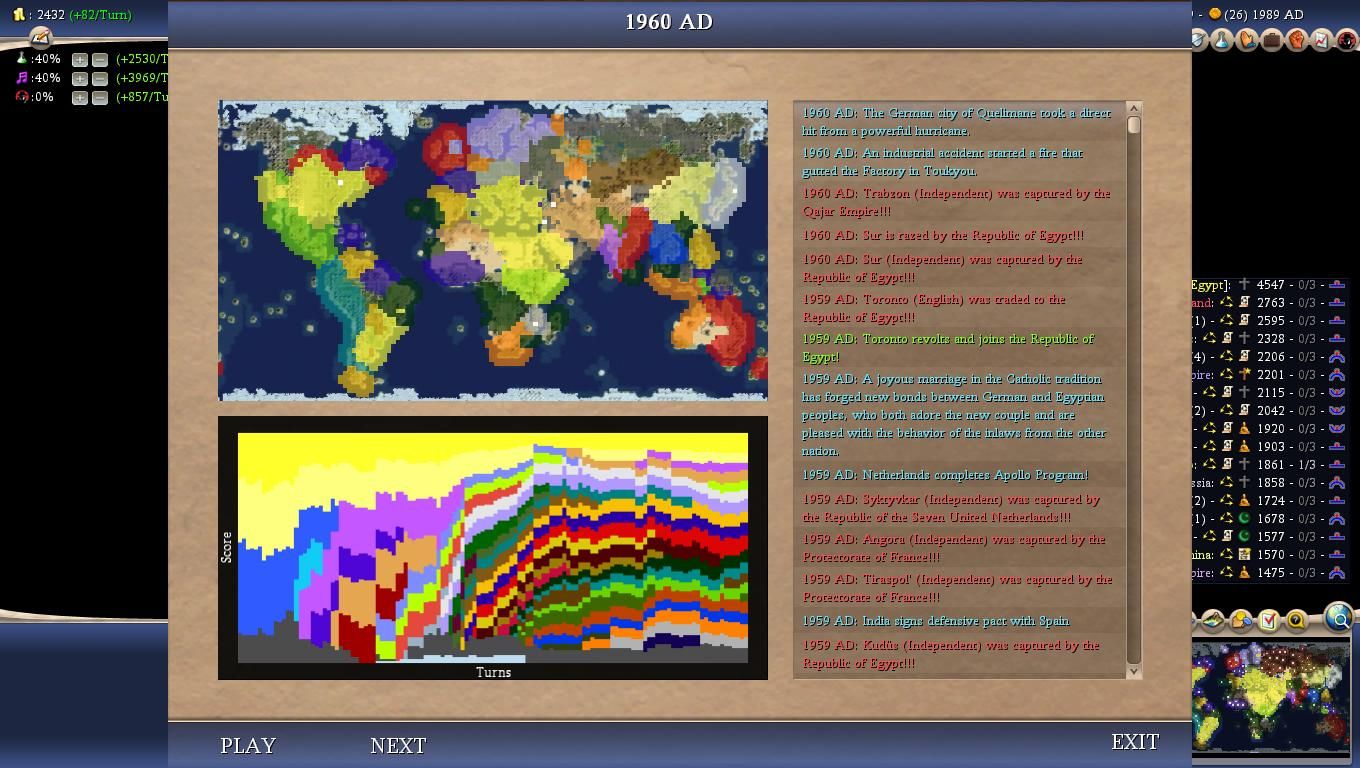Increase the culture rate with the plus button
The image size is (1360, 768).
80,79
